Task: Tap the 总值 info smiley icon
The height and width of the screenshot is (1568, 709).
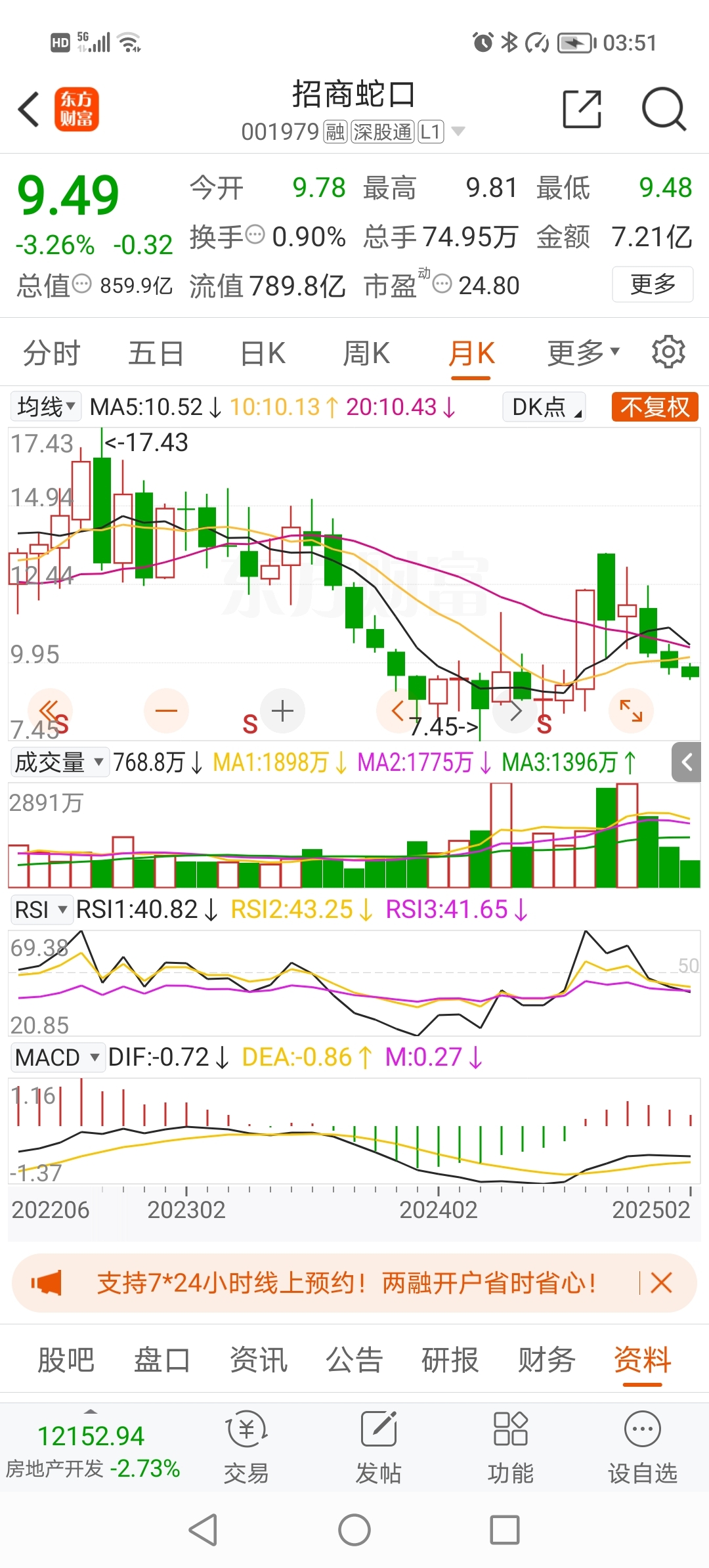Action: pyautogui.click(x=81, y=284)
